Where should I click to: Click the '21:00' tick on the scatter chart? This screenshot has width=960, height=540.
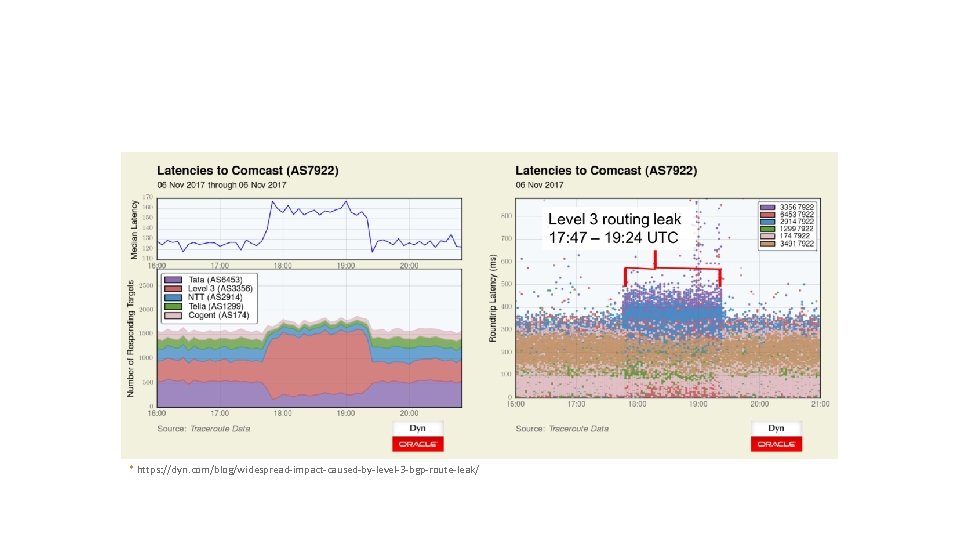[x=820, y=404]
